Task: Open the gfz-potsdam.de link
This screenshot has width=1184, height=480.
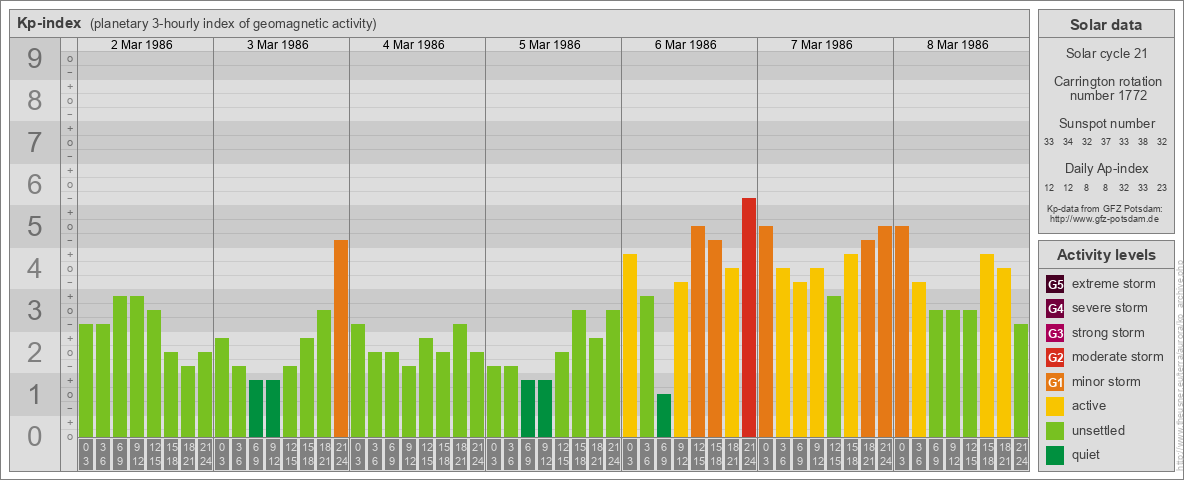Action: [x=1106, y=219]
